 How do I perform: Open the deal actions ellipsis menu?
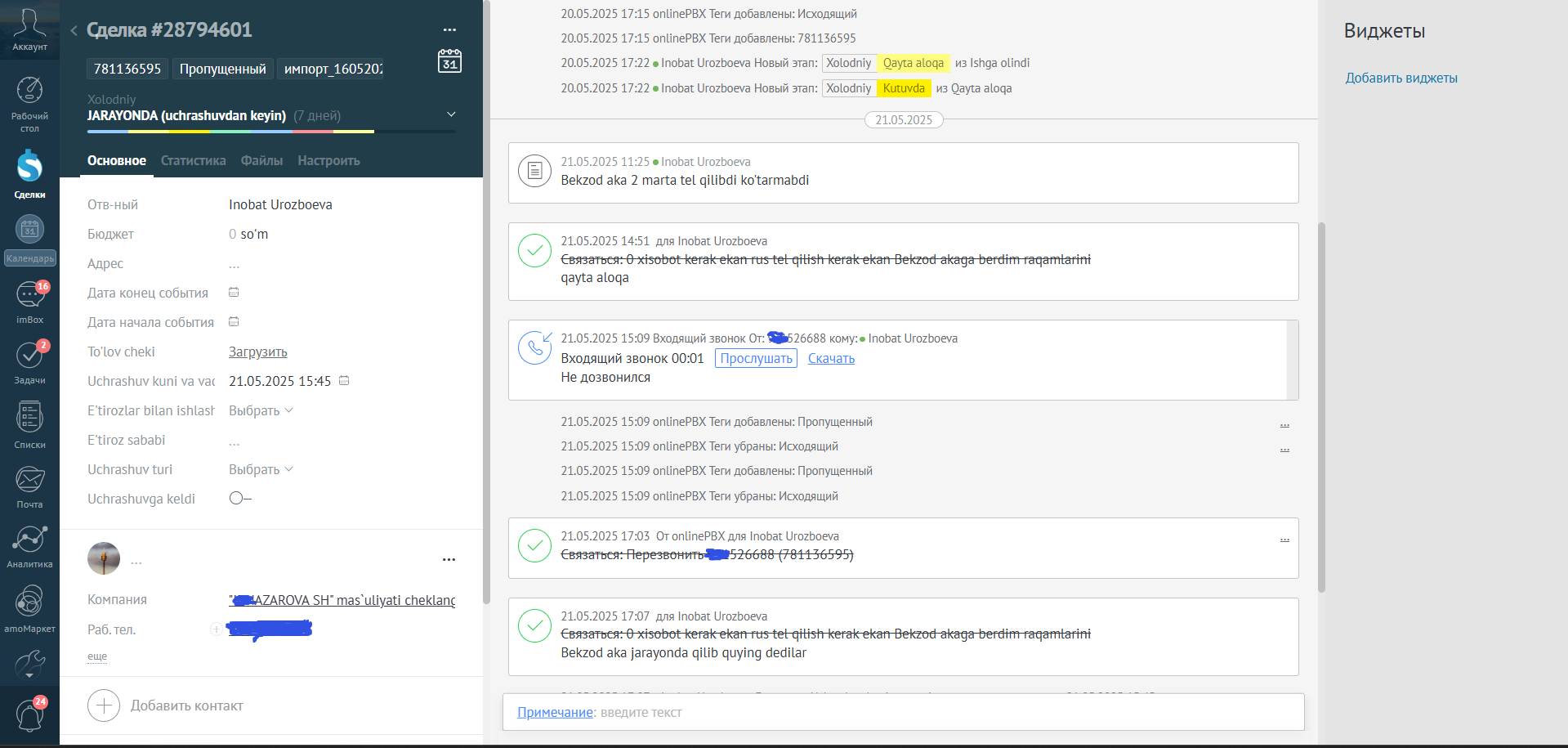449,29
